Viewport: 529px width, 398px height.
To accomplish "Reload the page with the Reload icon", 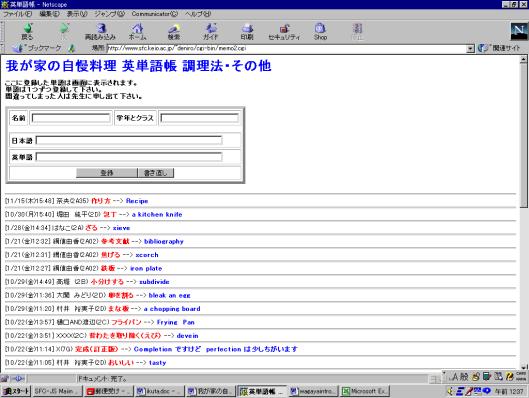I will point(100,31).
